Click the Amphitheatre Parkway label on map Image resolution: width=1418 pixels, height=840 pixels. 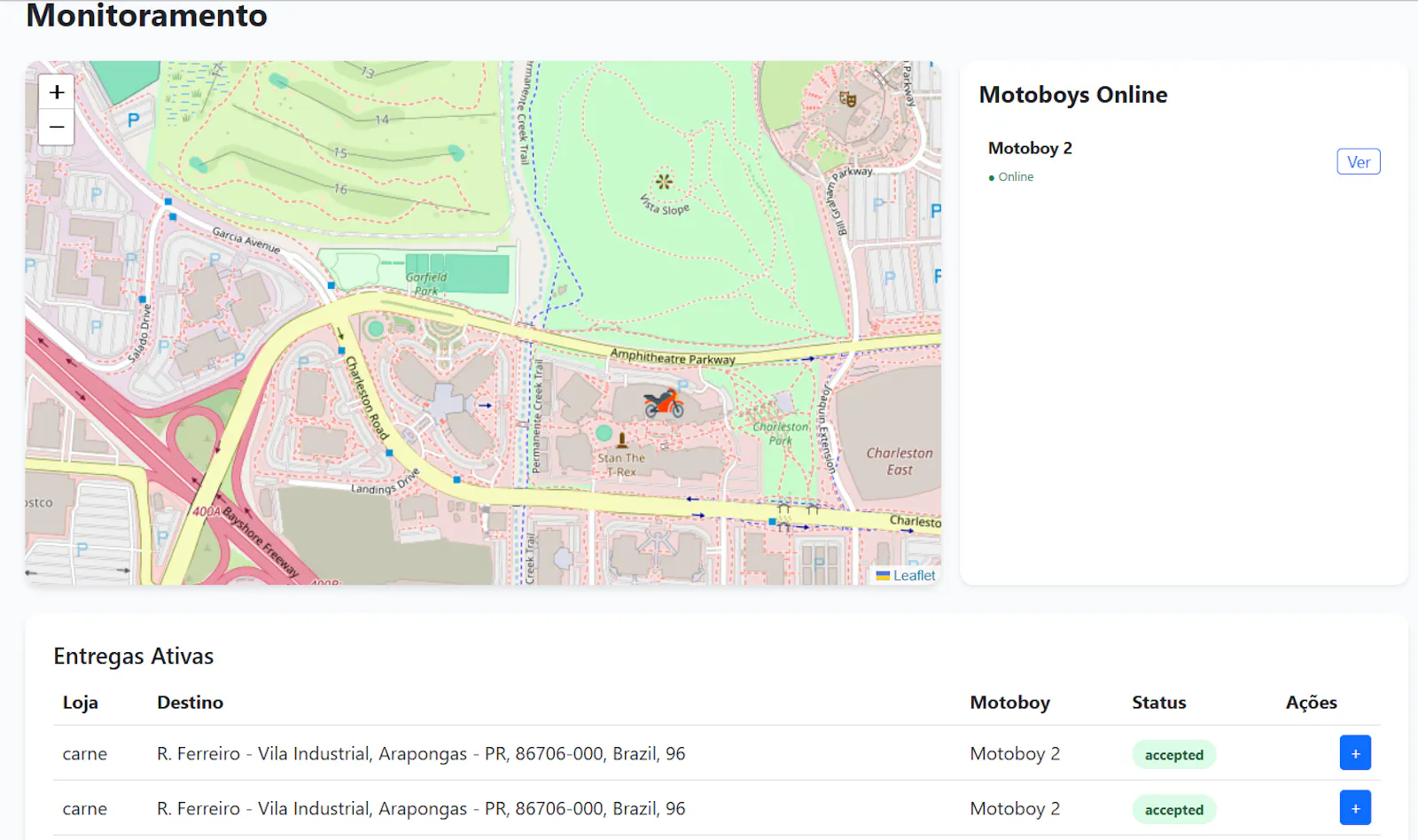(x=673, y=357)
